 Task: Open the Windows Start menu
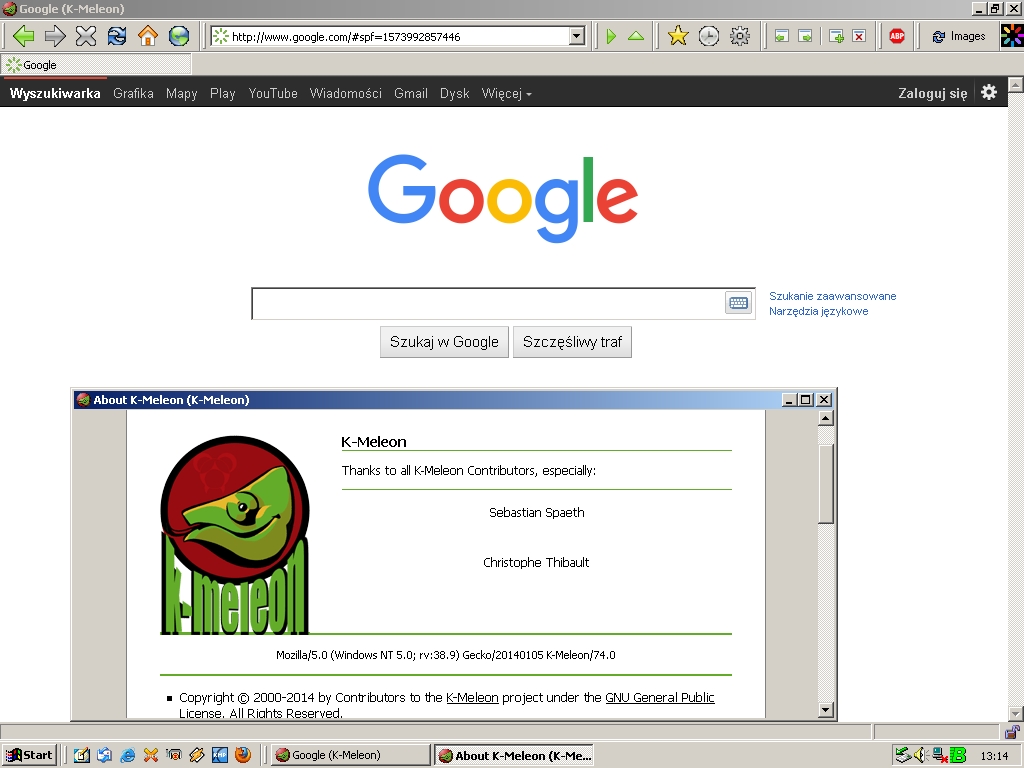30,755
